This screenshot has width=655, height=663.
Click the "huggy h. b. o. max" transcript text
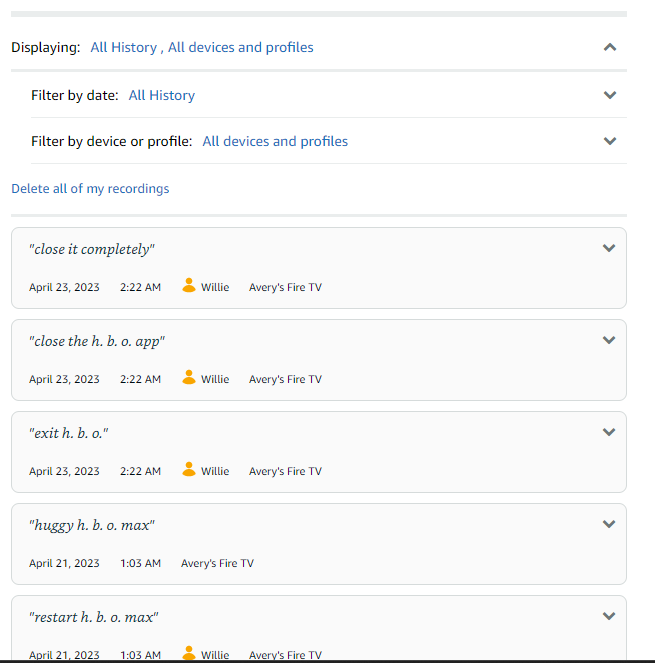pos(92,525)
